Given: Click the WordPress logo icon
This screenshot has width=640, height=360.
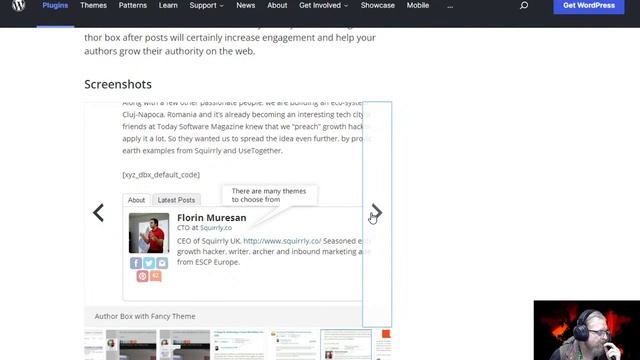Looking at the screenshot, I should tap(18, 5).
